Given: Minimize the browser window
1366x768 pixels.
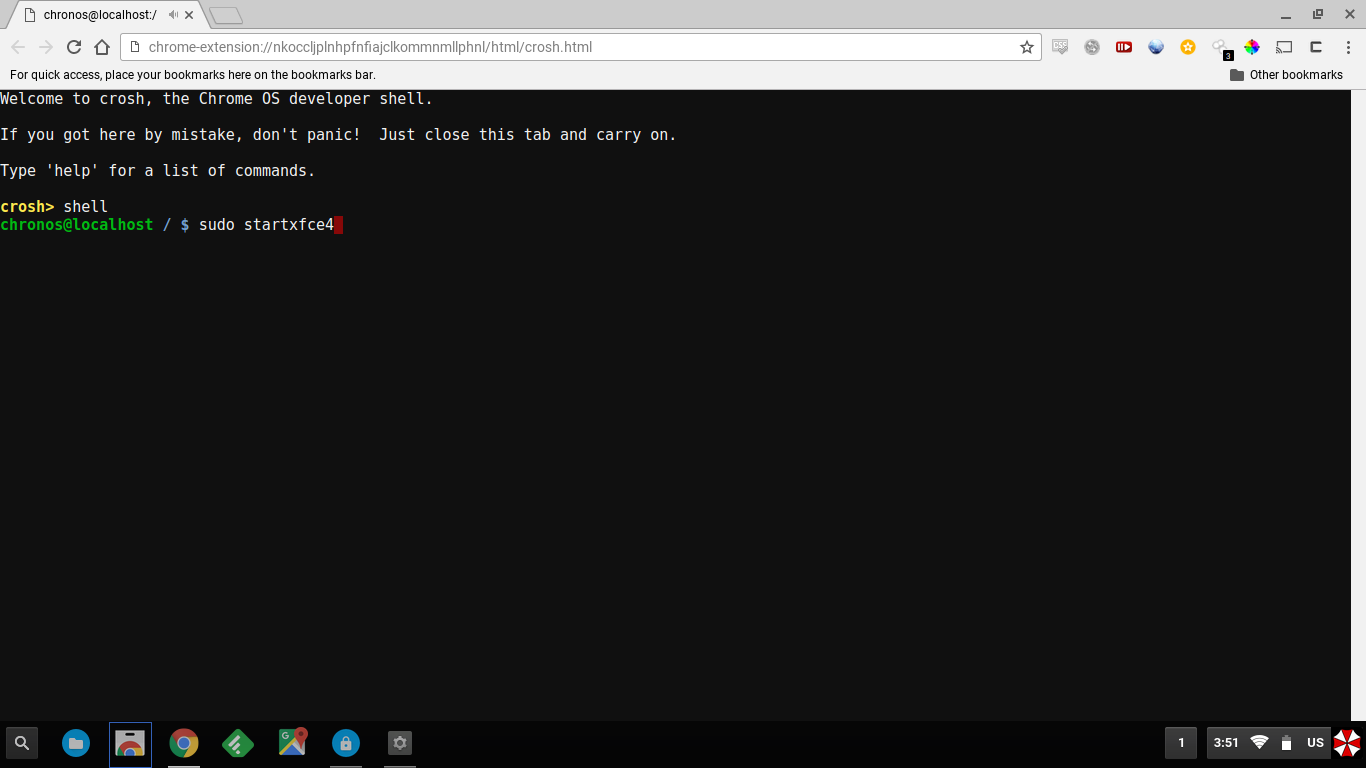Looking at the screenshot, I should point(1286,14).
